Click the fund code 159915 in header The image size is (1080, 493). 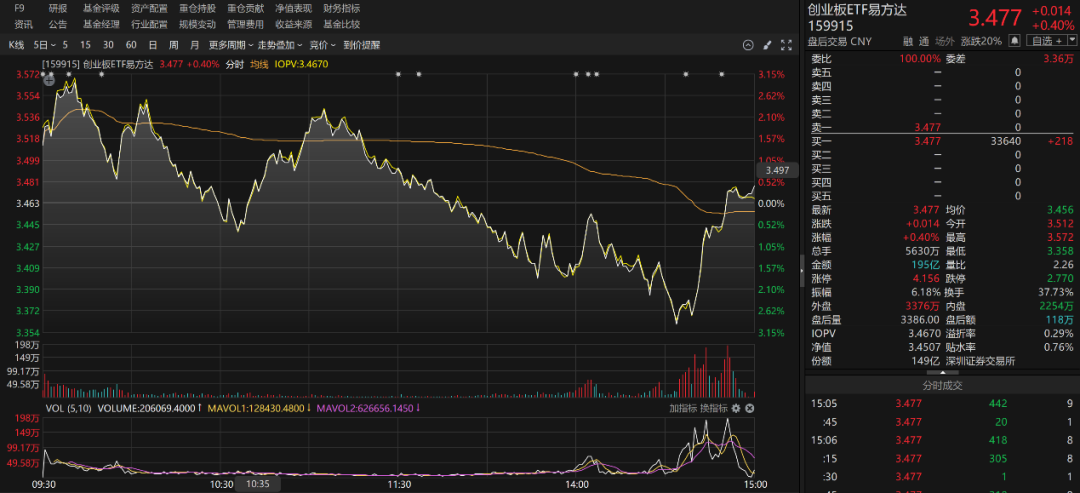click(831, 26)
